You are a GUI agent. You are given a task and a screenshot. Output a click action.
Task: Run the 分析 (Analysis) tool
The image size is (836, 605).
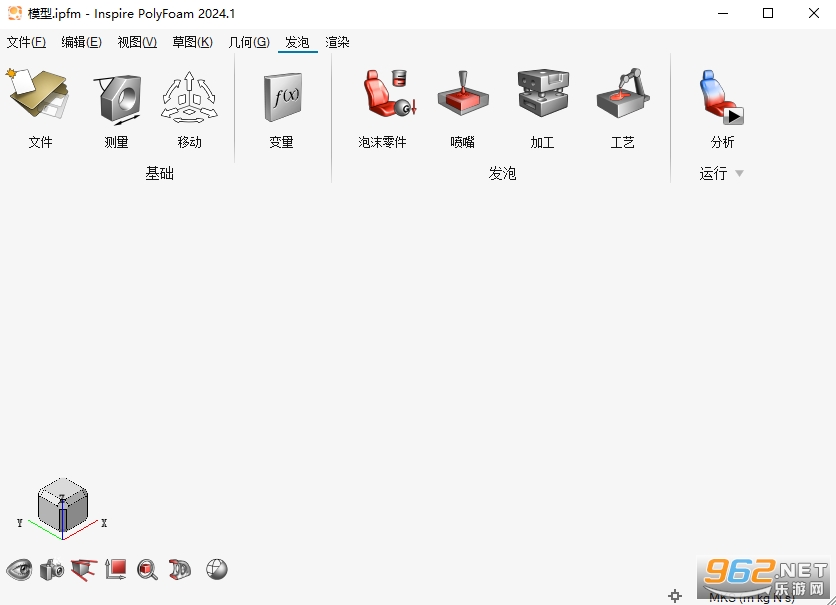pos(721,96)
